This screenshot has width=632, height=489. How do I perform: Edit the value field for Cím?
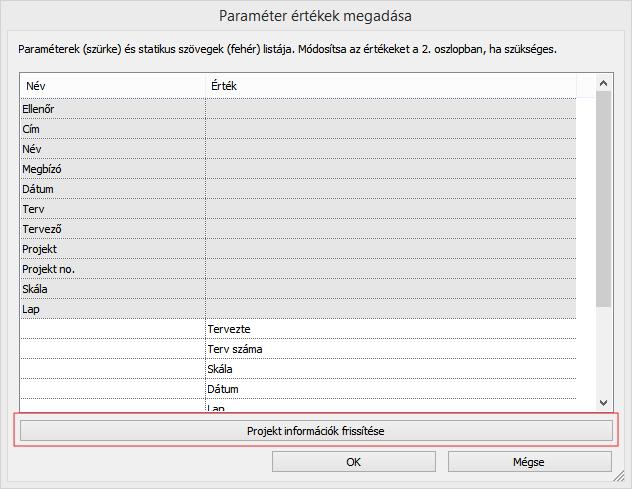[391, 129]
